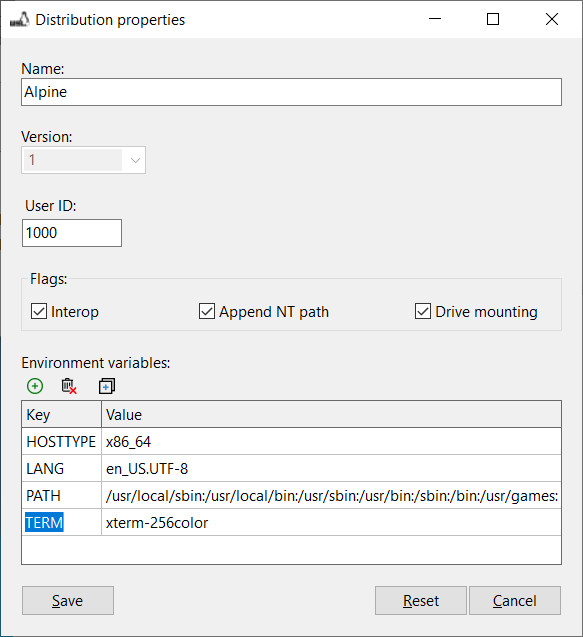The image size is (583, 637).
Task: Delete the selected environment variable
Action: click(x=69, y=386)
